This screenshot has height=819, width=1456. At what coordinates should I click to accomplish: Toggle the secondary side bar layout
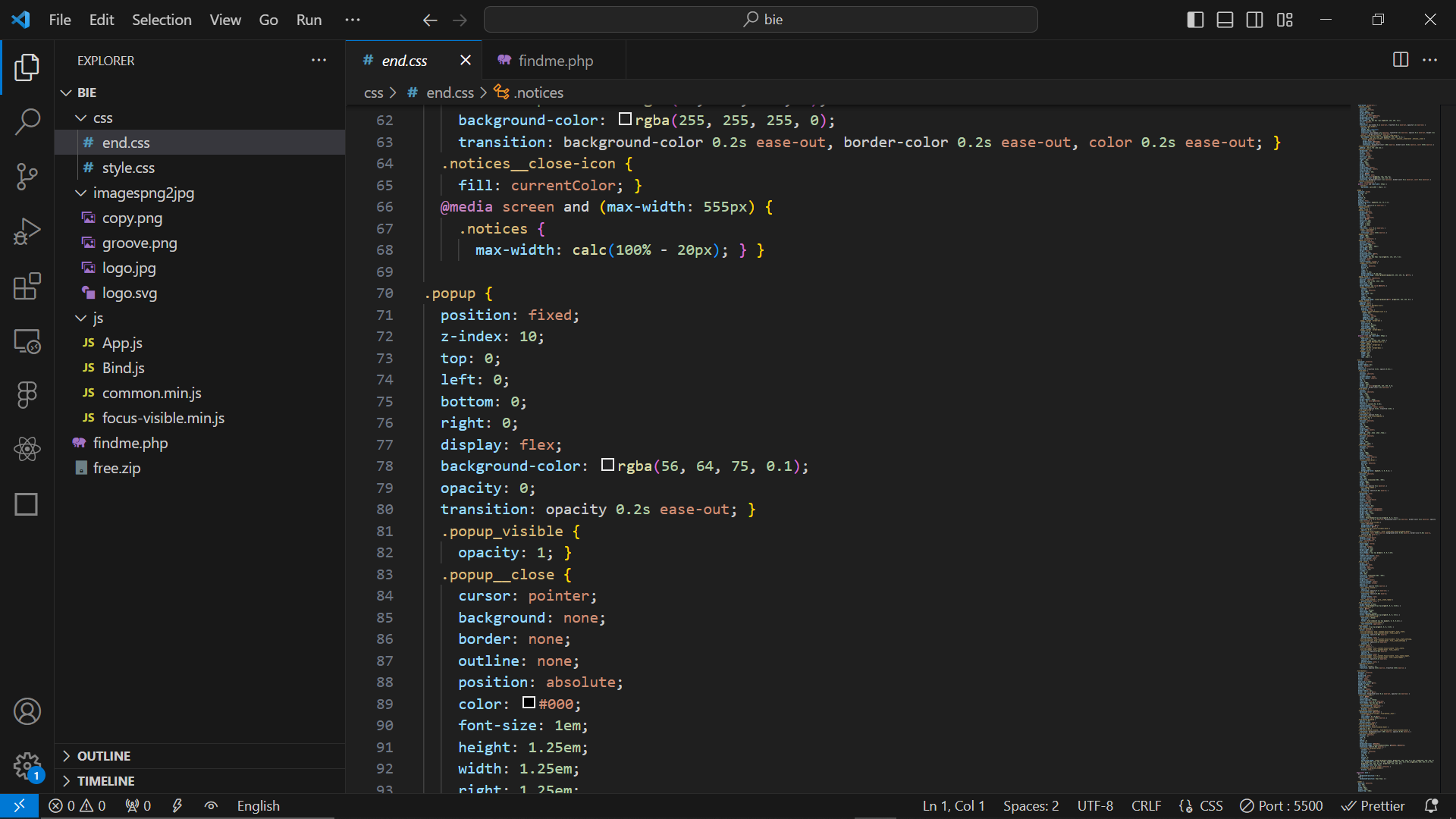1255,20
